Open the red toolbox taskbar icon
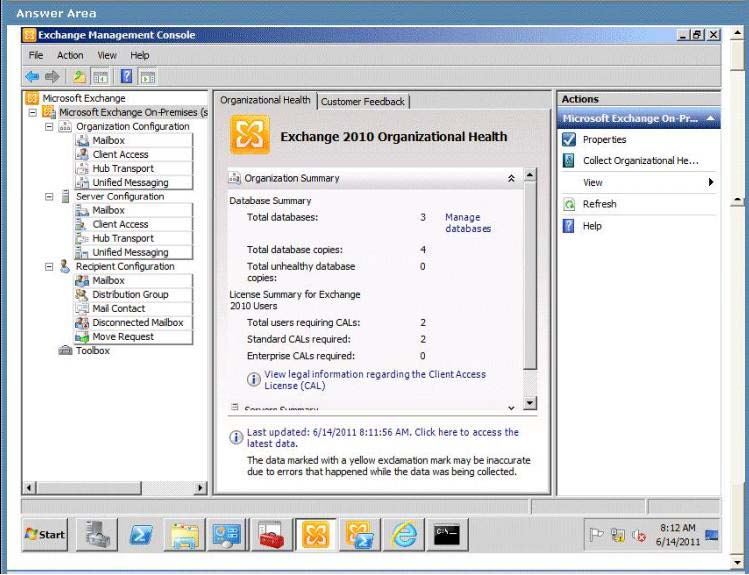Screen dimensions: 749x575 (270, 534)
